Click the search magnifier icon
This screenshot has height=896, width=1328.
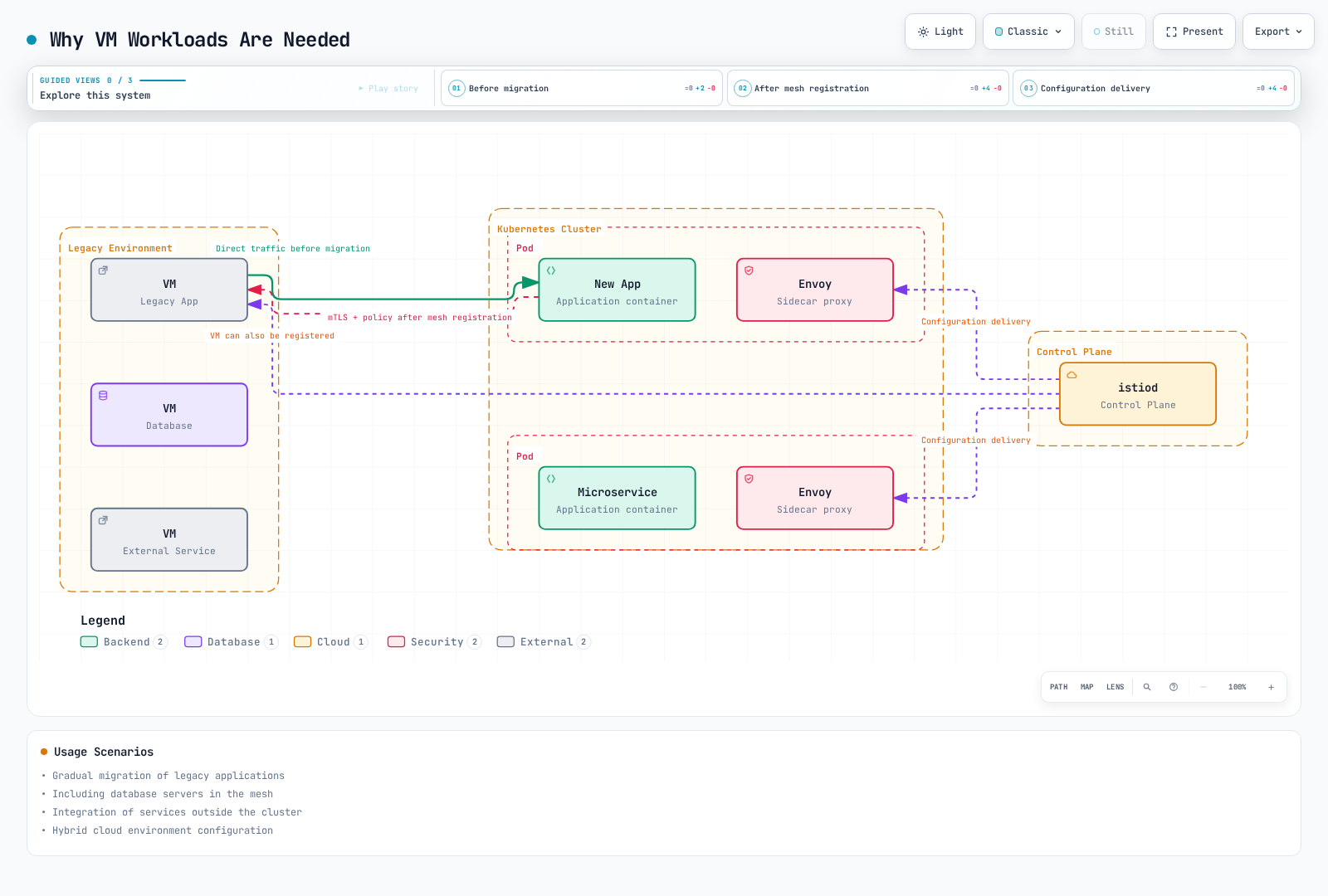[1147, 687]
